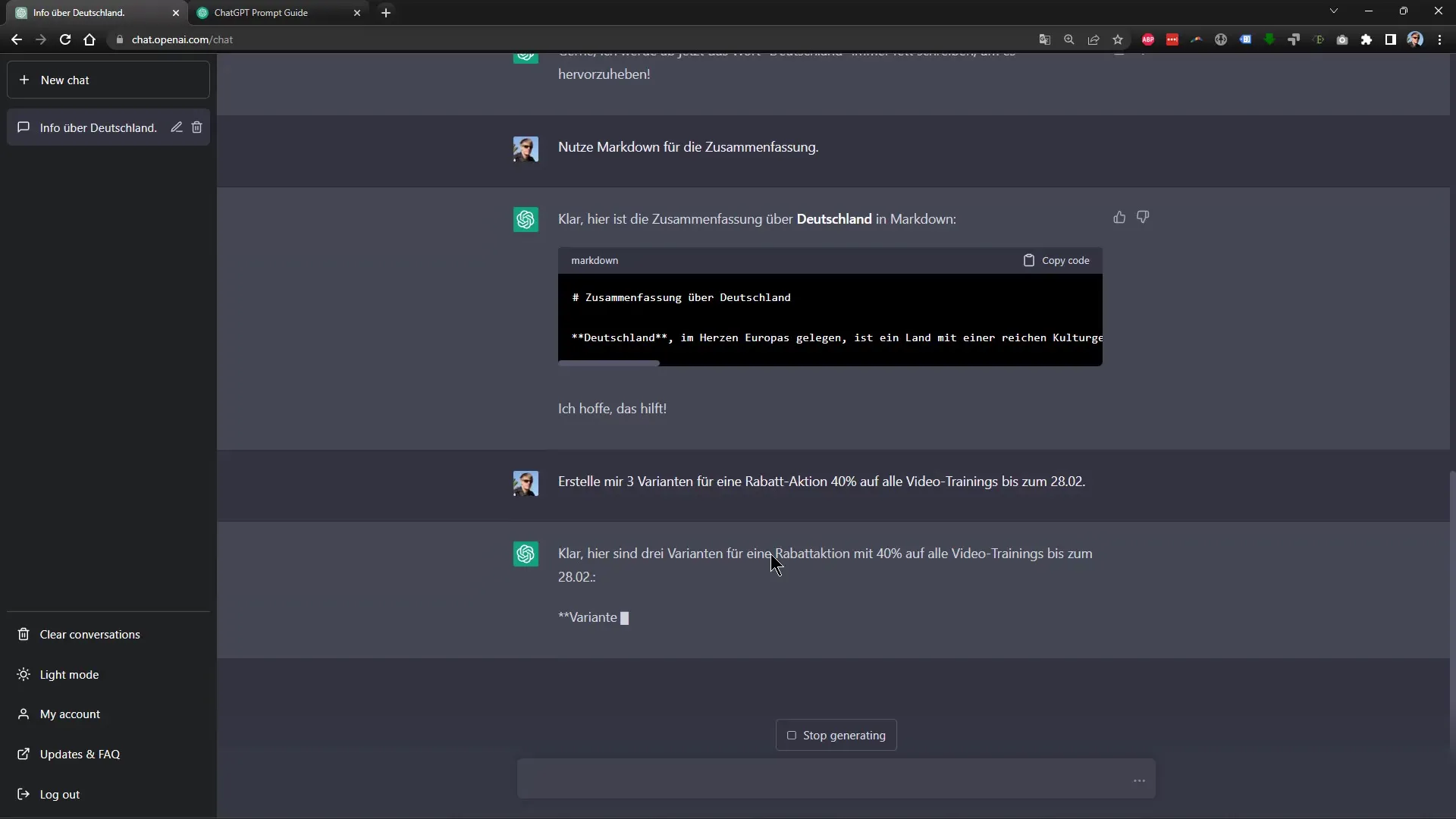Click the thumbs down icon on response
Image resolution: width=1456 pixels, height=819 pixels.
1143,217
